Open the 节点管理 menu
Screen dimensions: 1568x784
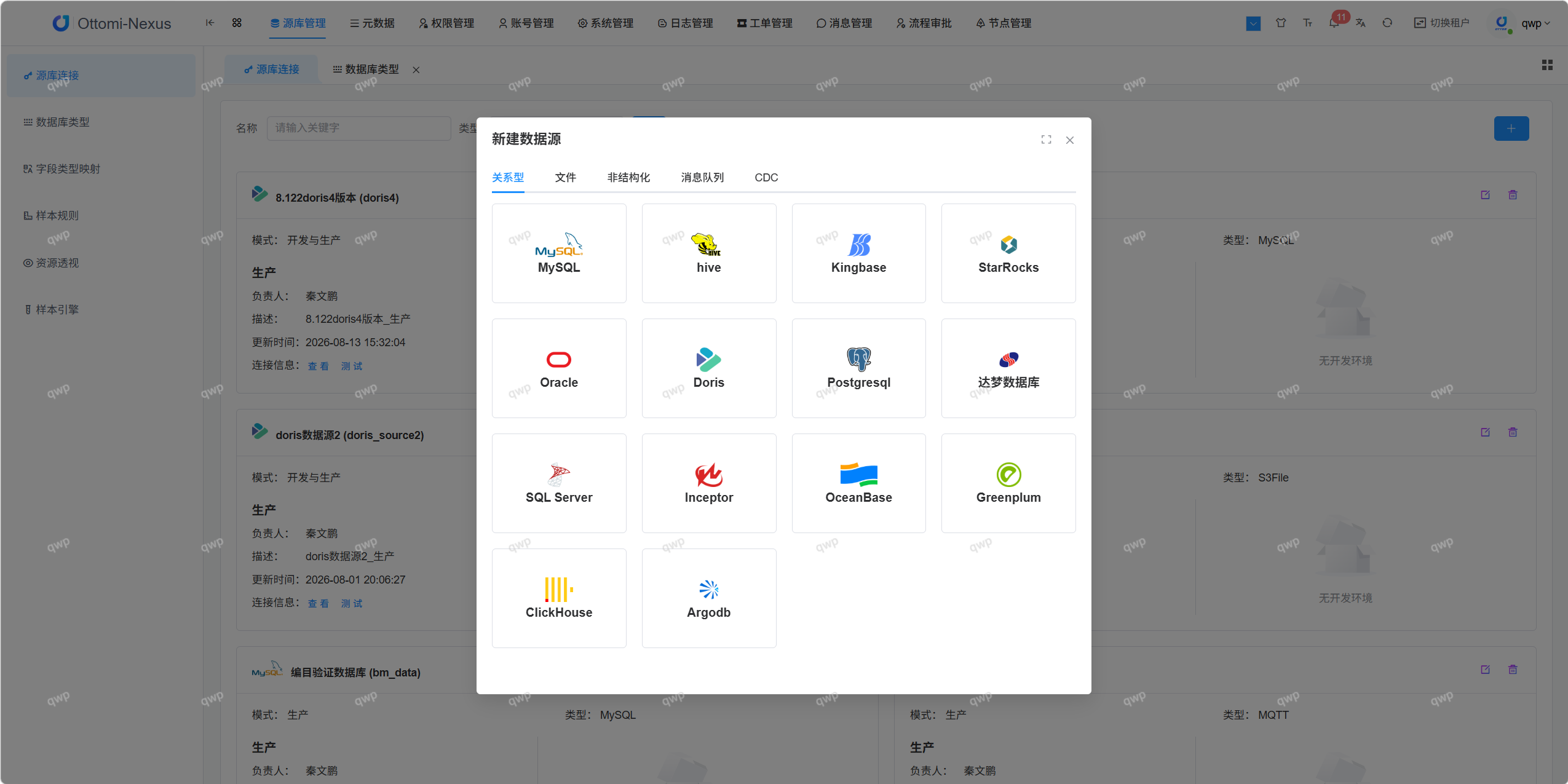click(1004, 23)
